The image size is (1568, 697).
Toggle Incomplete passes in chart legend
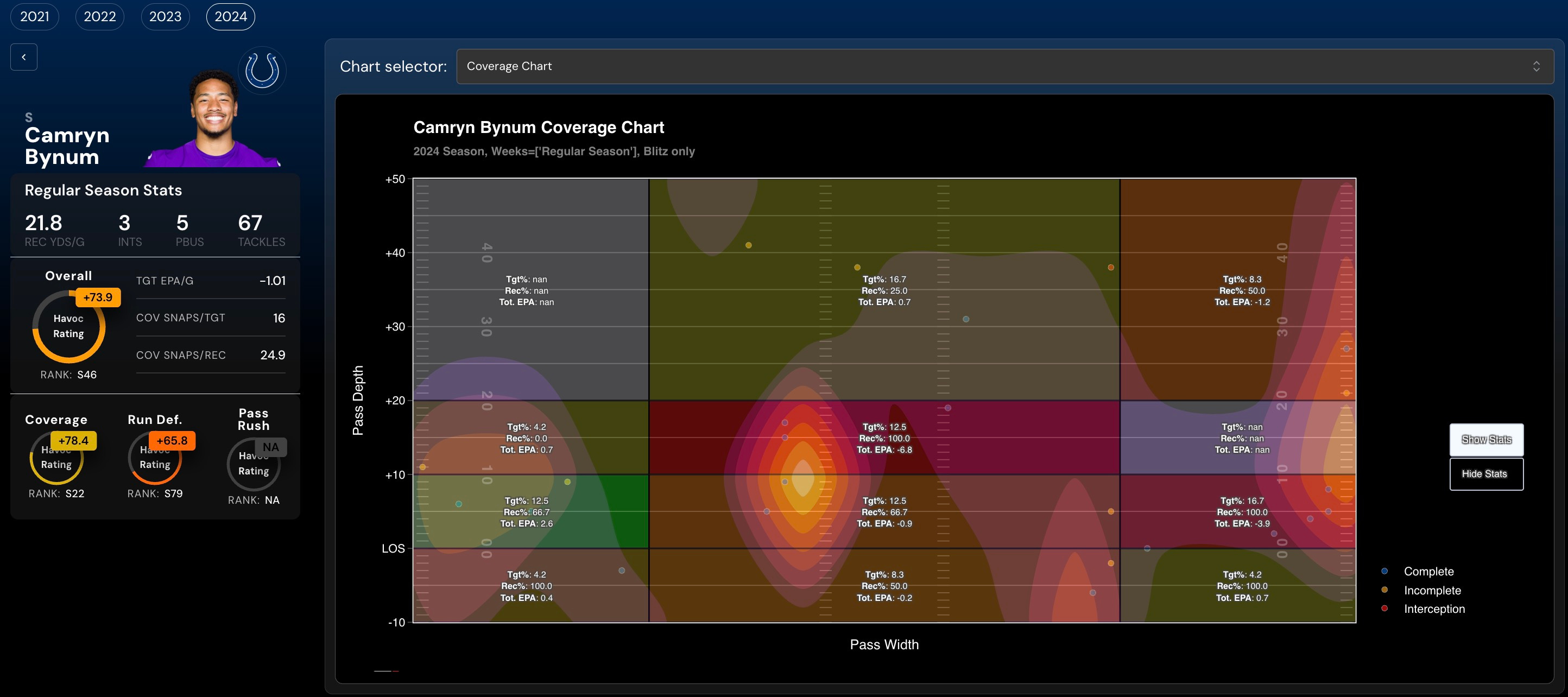tap(1432, 591)
